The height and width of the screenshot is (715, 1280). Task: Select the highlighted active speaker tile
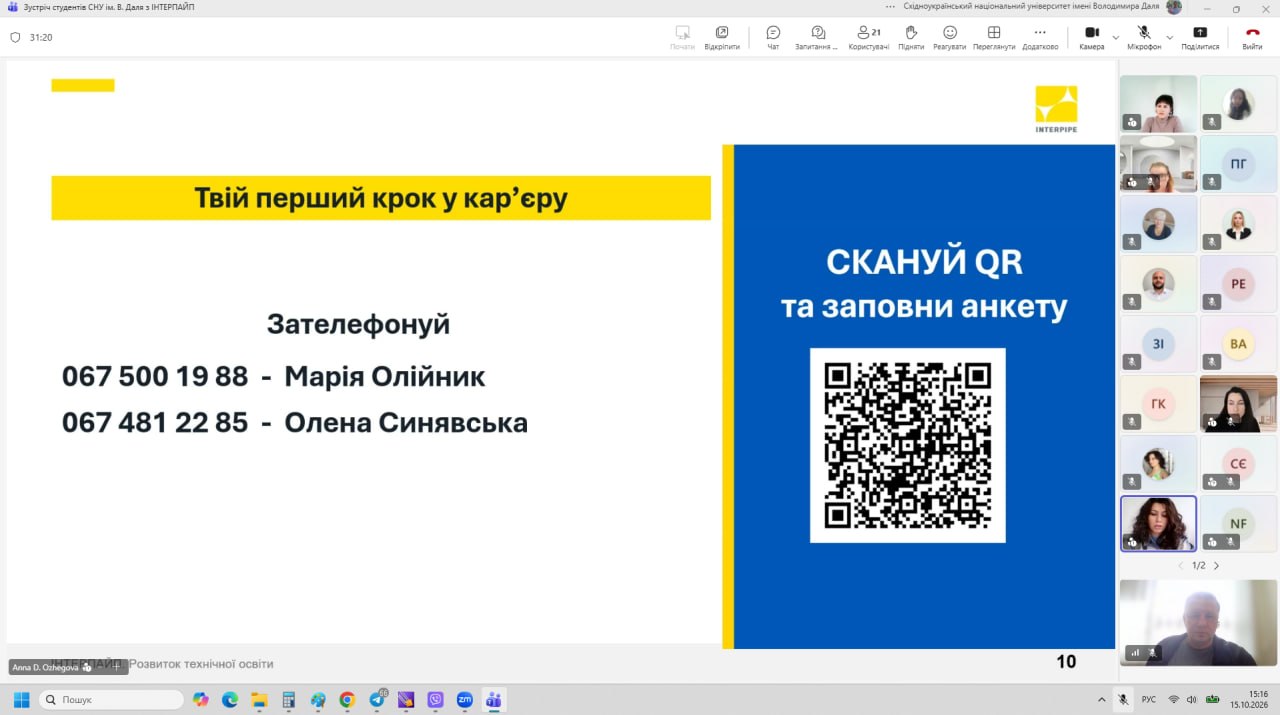[x=1158, y=523]
